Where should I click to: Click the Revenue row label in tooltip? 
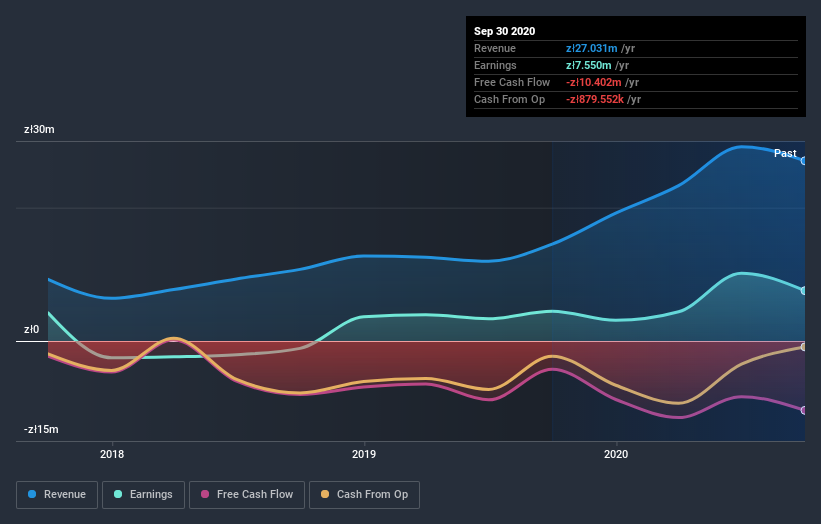point(495,48)
